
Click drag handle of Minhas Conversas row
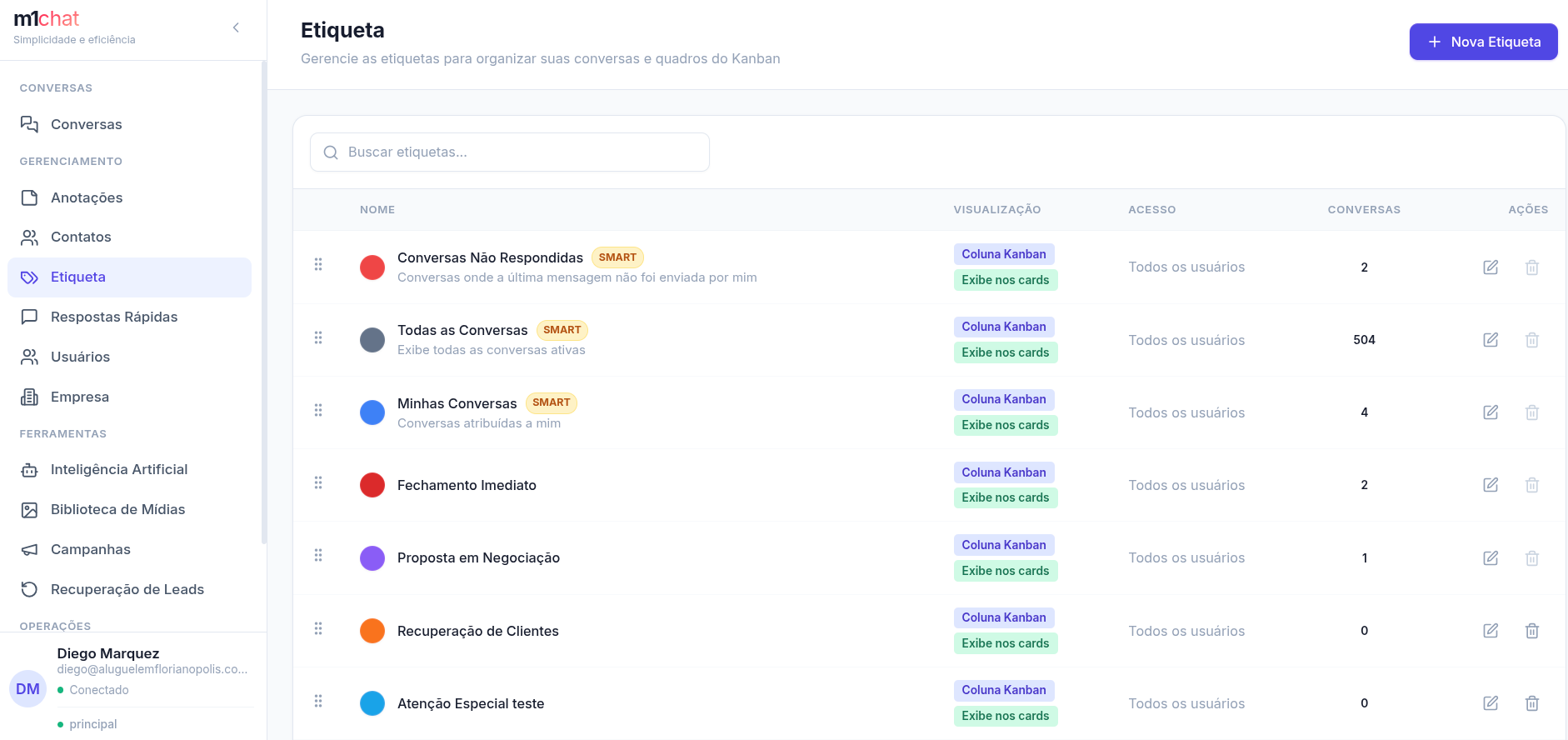pos(318,410)
